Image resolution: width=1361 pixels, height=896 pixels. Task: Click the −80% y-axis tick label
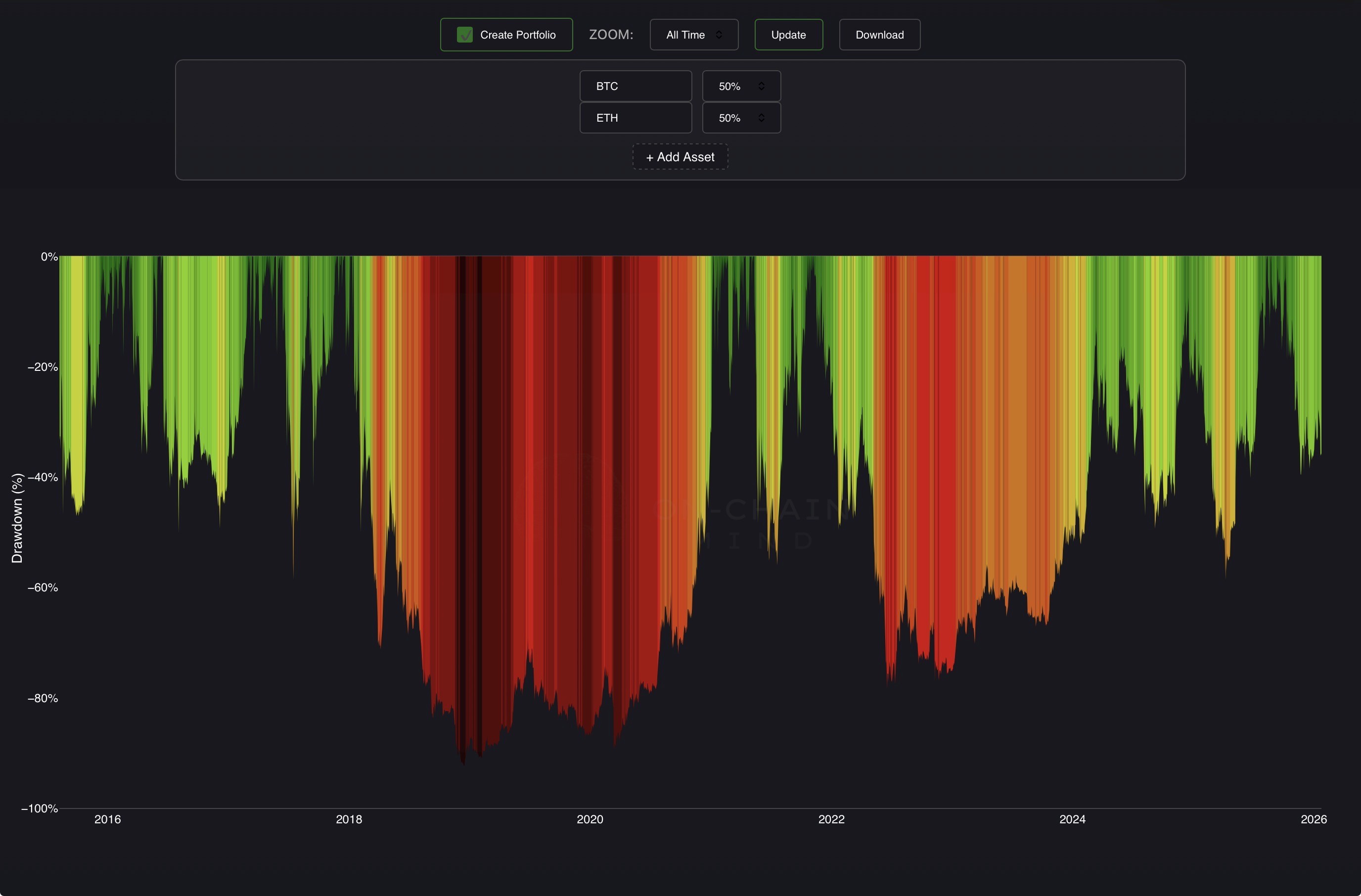point(43,698)
